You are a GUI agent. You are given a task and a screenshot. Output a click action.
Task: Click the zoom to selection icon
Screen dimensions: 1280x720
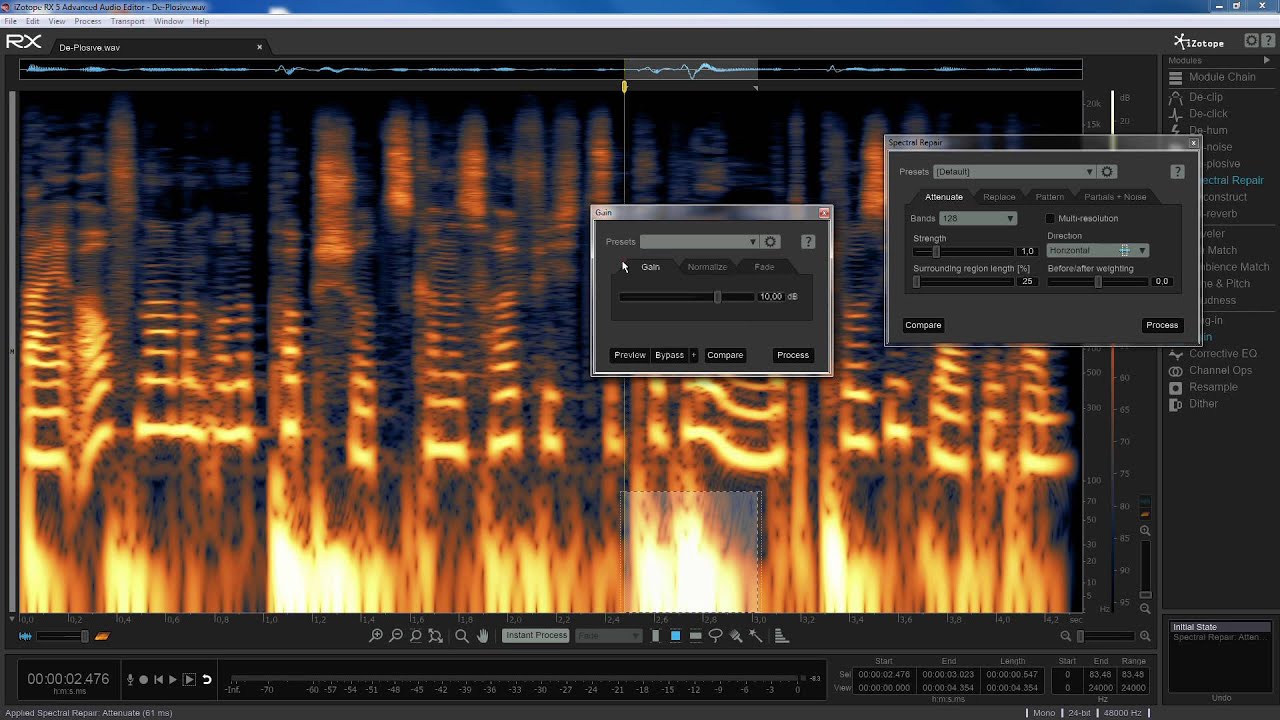[416, 636]
